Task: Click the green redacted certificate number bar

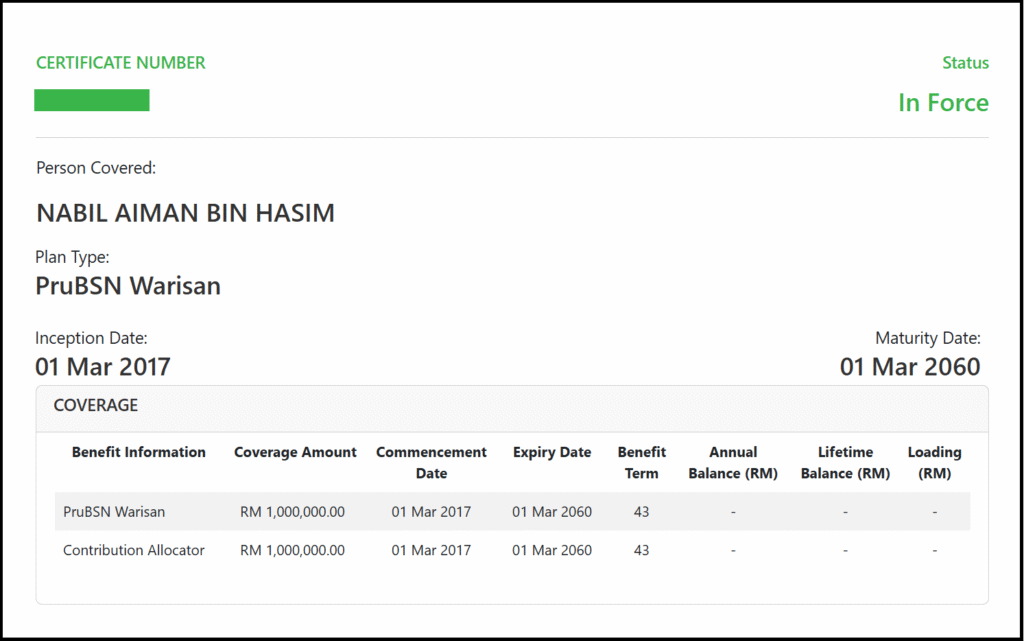Action: click(x=91, y=100)
